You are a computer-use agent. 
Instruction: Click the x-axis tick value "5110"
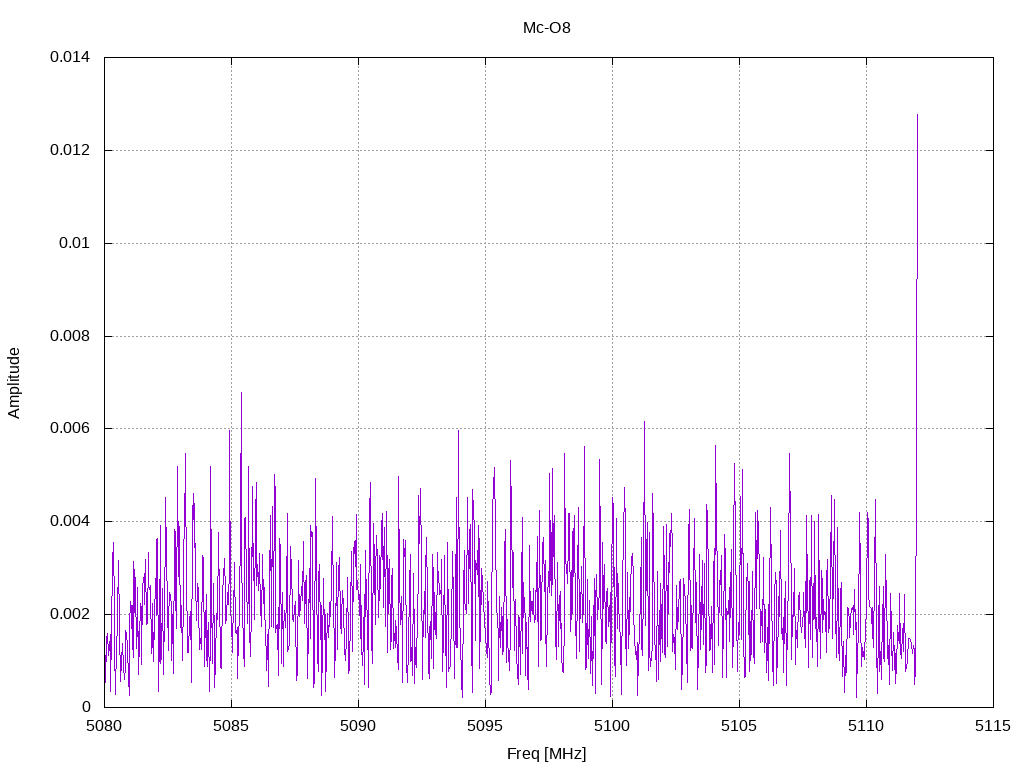tap(866, 726)
